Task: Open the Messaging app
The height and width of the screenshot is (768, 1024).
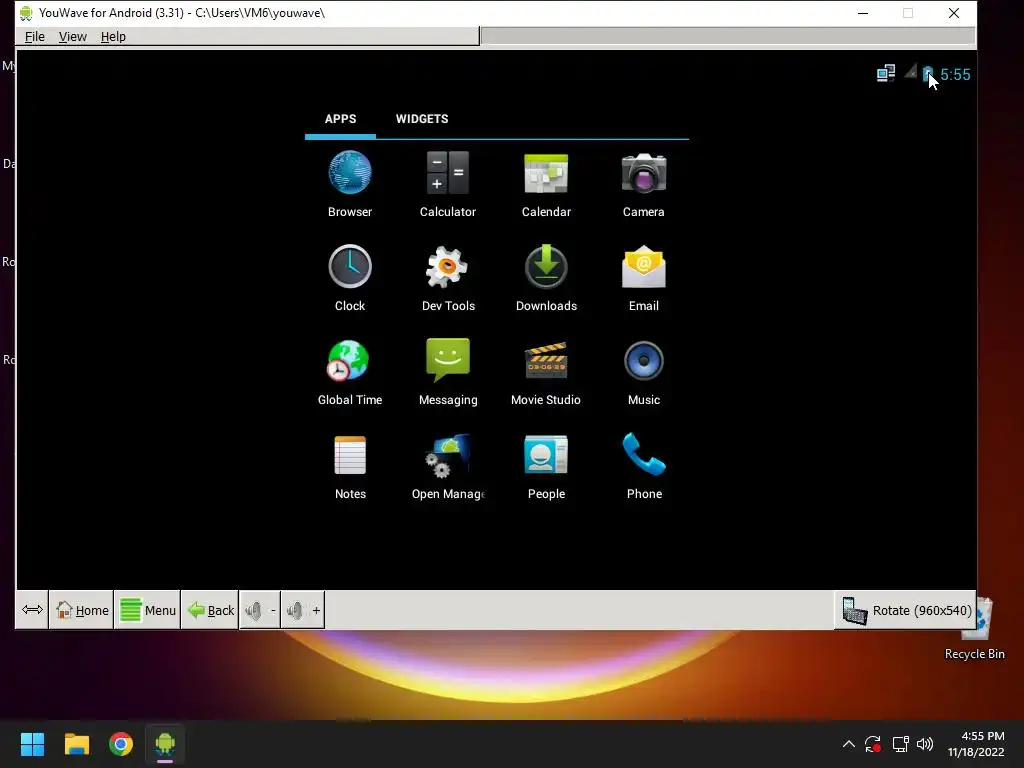Action: point(448,372)
